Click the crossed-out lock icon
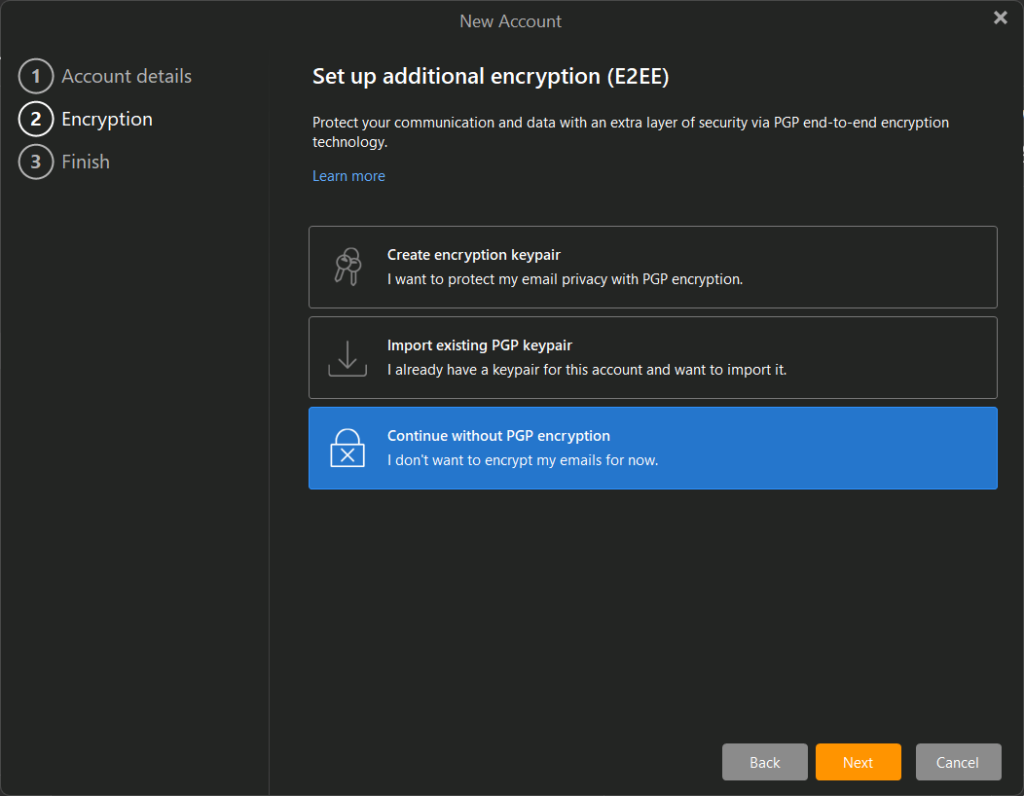 point(347,448)
